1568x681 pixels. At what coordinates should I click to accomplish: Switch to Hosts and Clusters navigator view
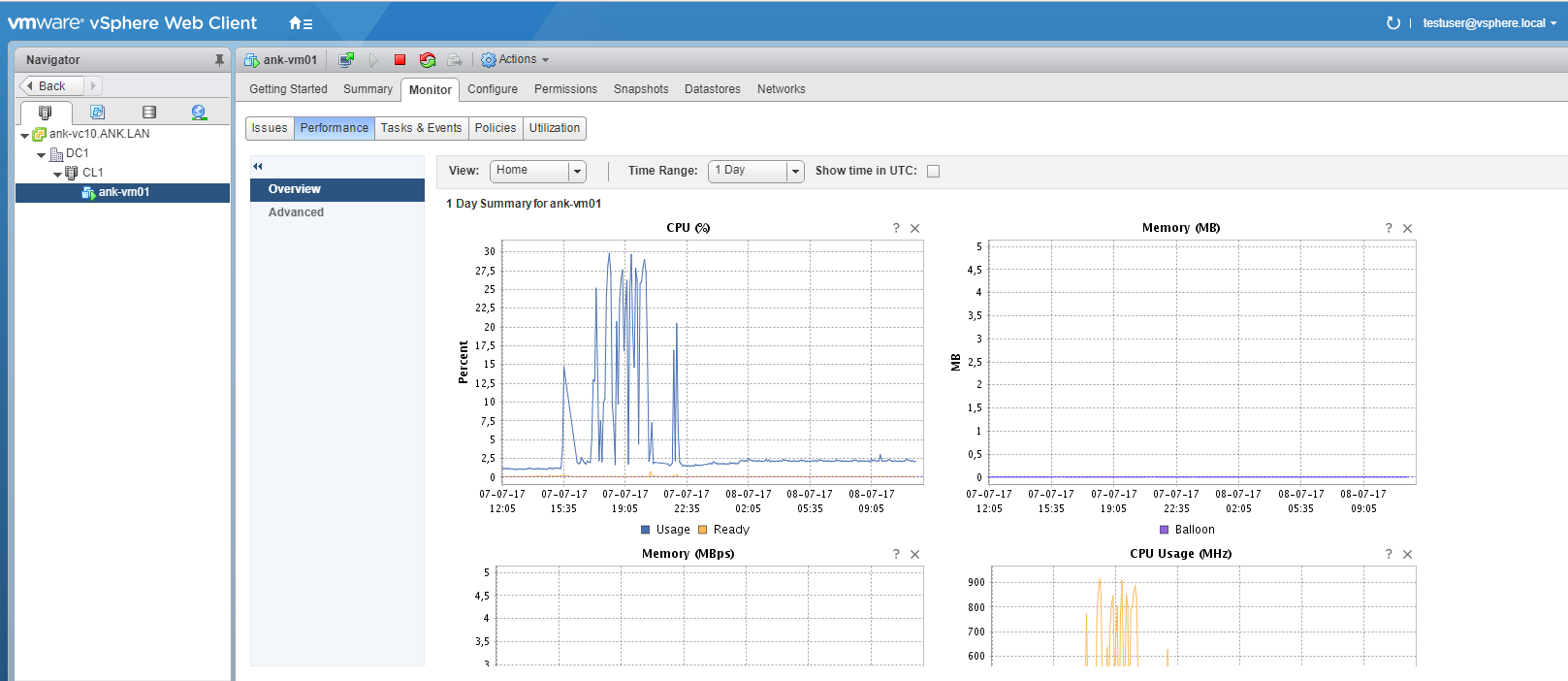(x=45, y=113)
